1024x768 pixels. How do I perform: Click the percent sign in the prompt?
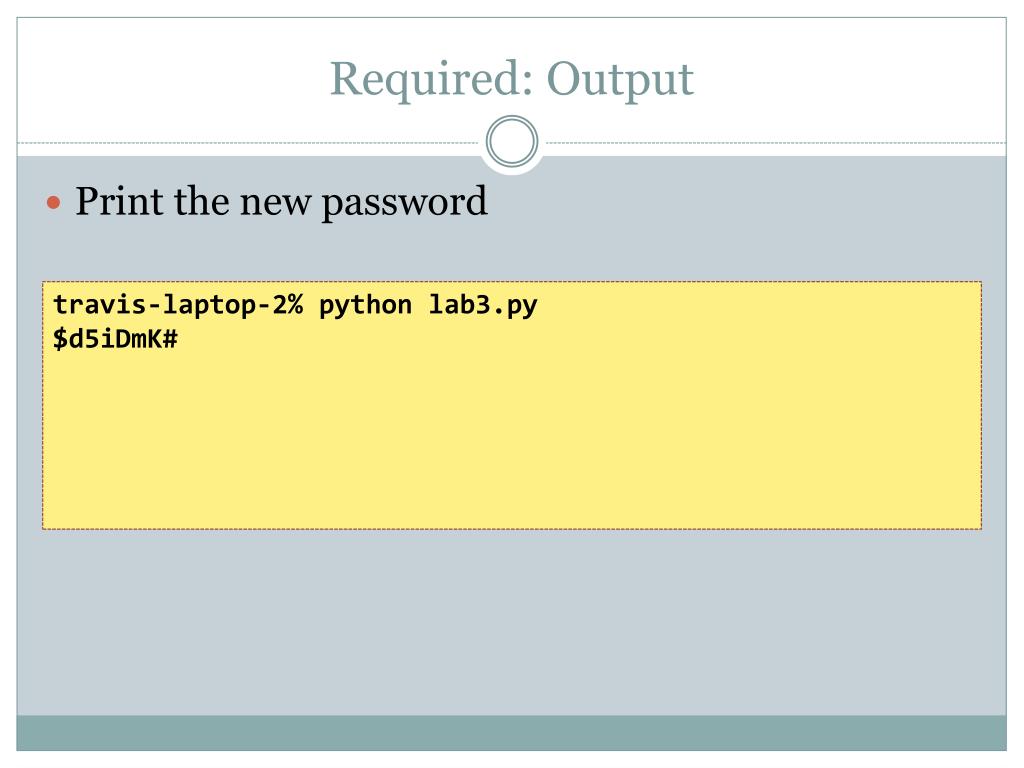pyautogui.click(x=295, y=305)
